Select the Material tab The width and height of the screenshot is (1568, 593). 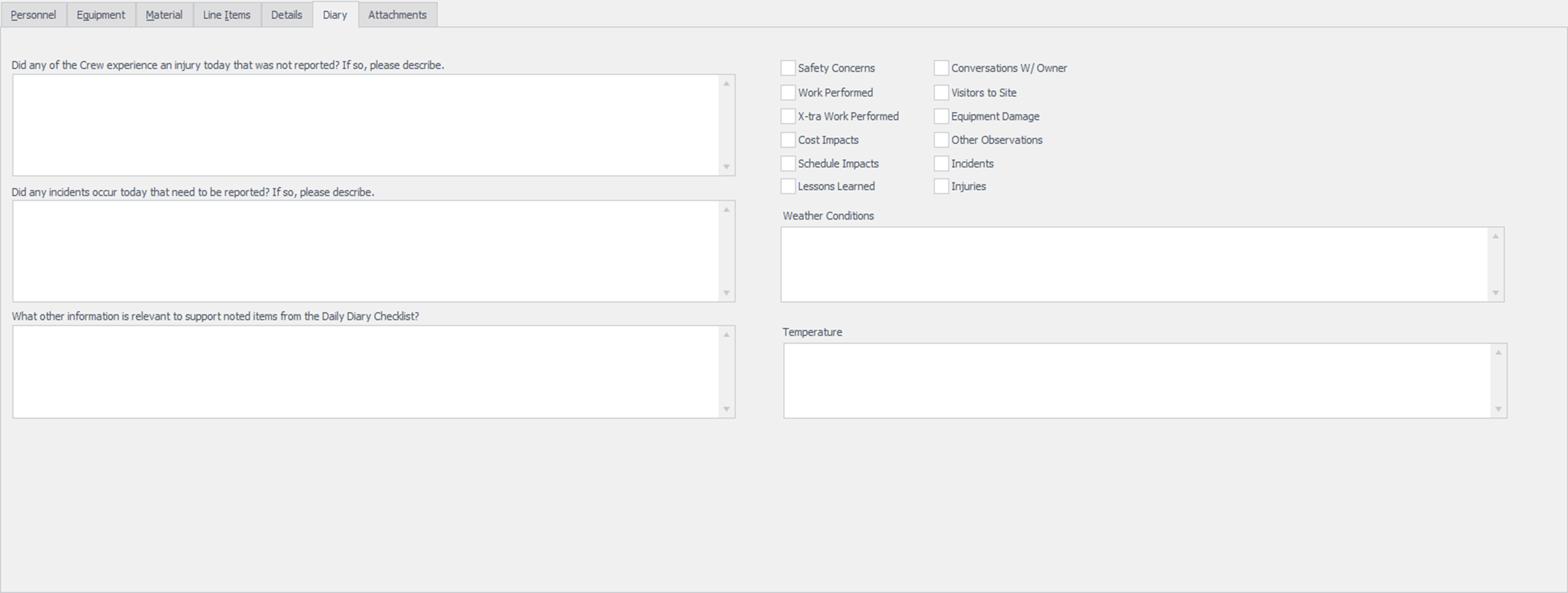click(164, 14)
